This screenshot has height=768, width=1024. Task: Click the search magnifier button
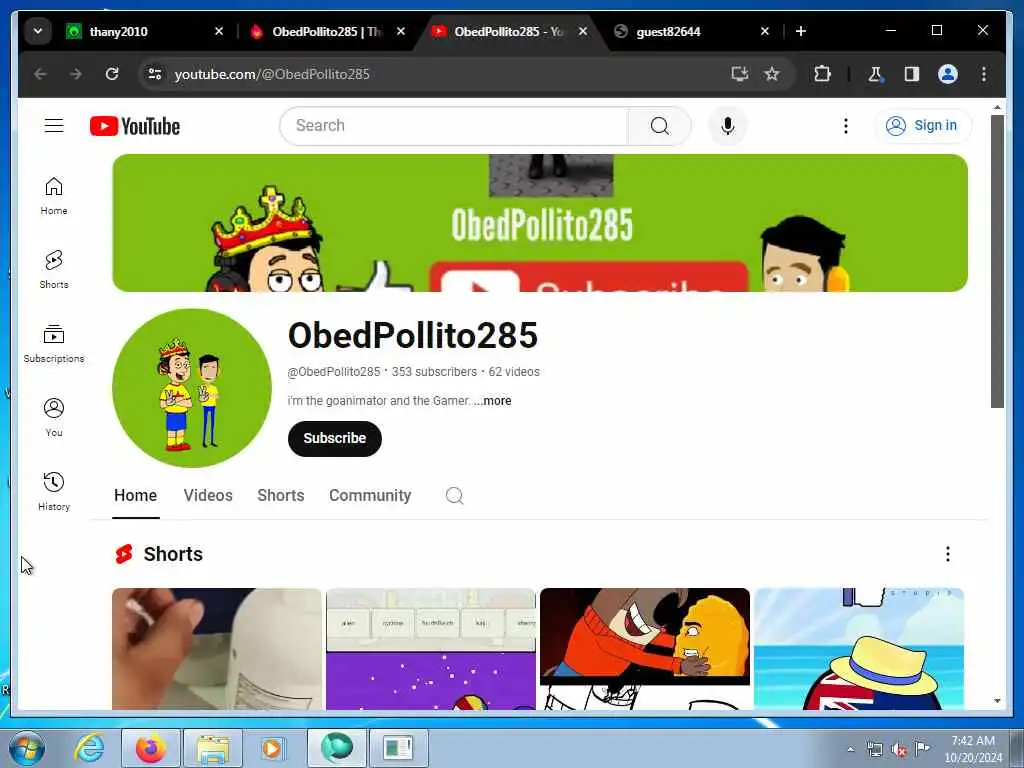pos(660,125)
